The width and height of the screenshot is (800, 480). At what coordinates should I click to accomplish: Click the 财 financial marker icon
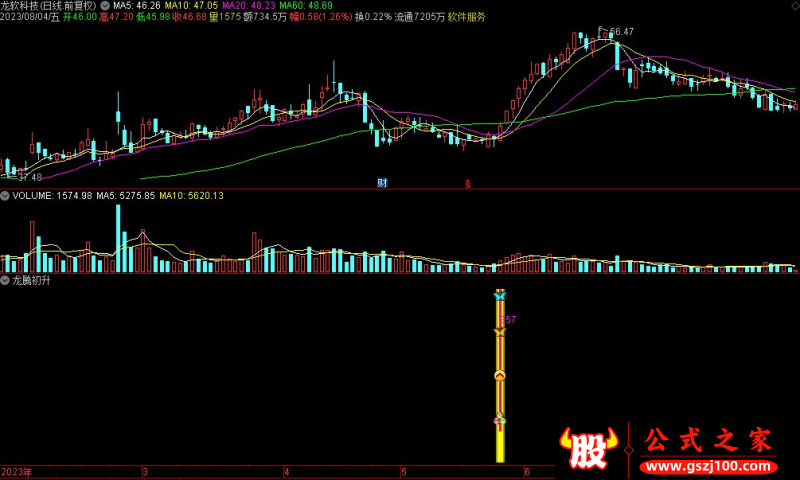pyautogui.click(x=382, y=183)
